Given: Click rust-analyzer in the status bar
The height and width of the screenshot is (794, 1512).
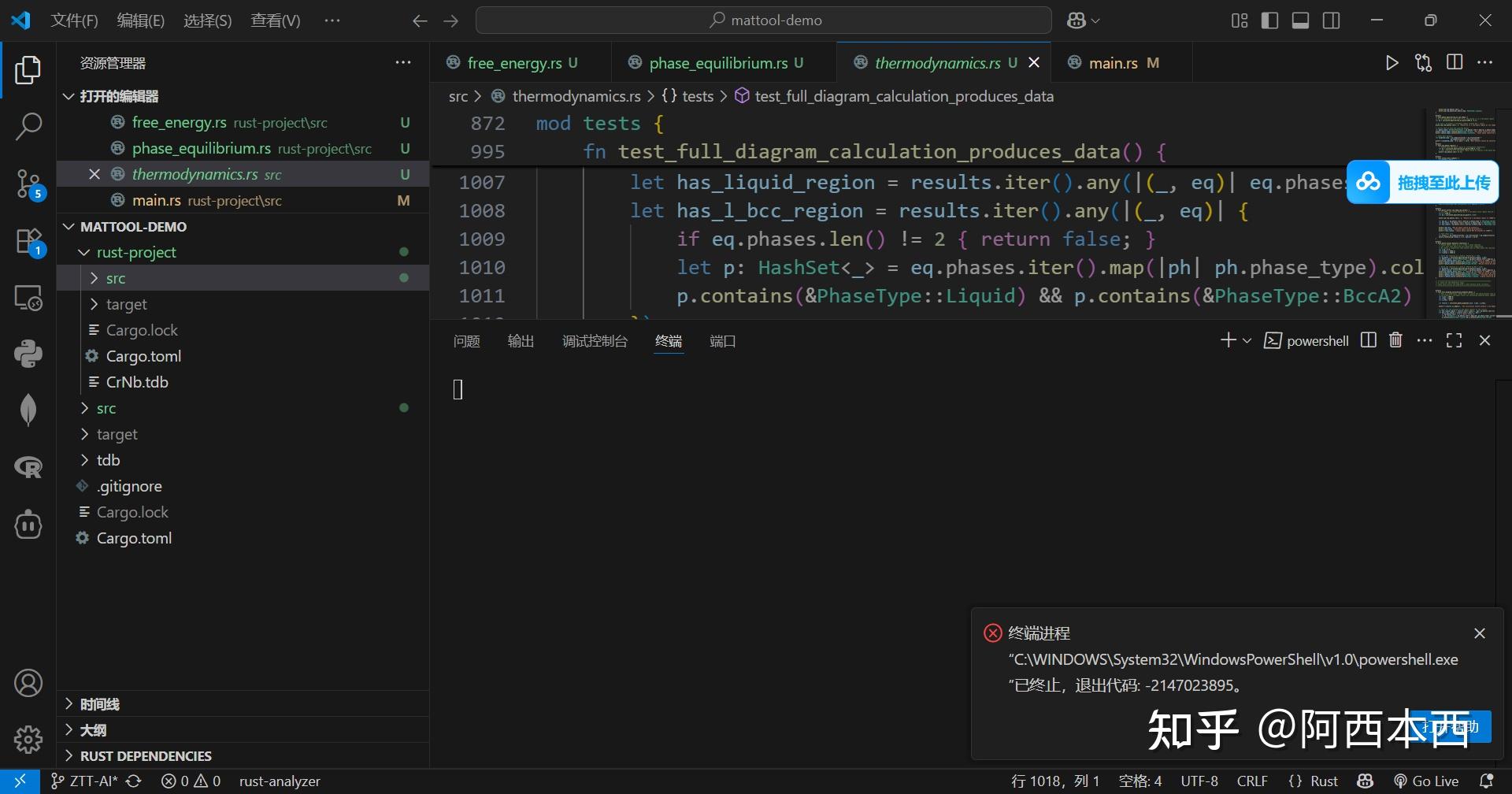Looking at the screenshot, I should tap(280, 780).
